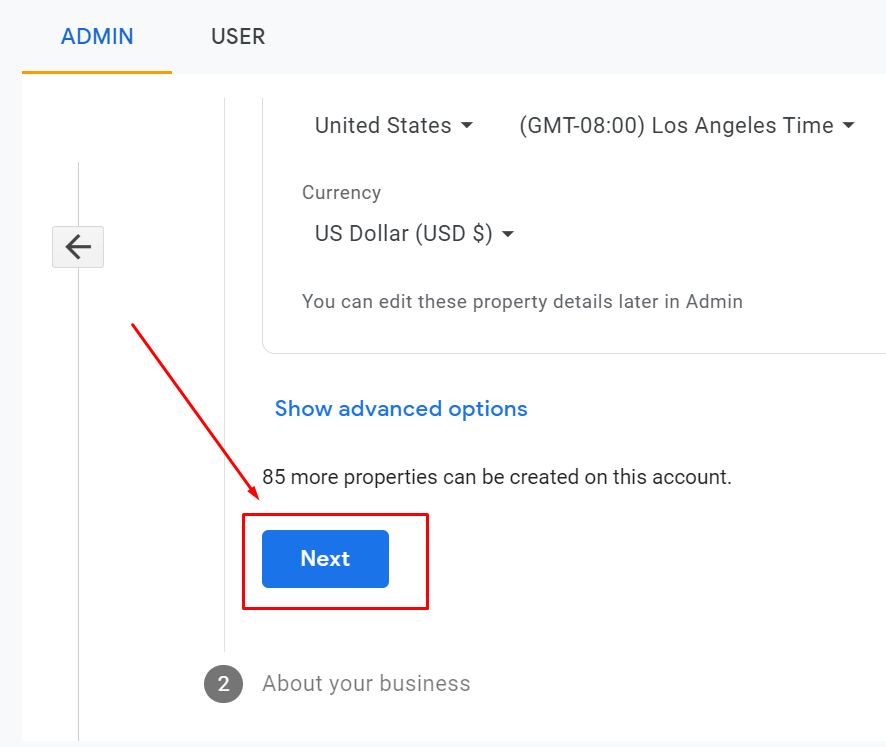Image resolution: width=886 pixels, height=747 pixels.
Task: Click the orange underline beneath ADMIN
Action: 97,72
